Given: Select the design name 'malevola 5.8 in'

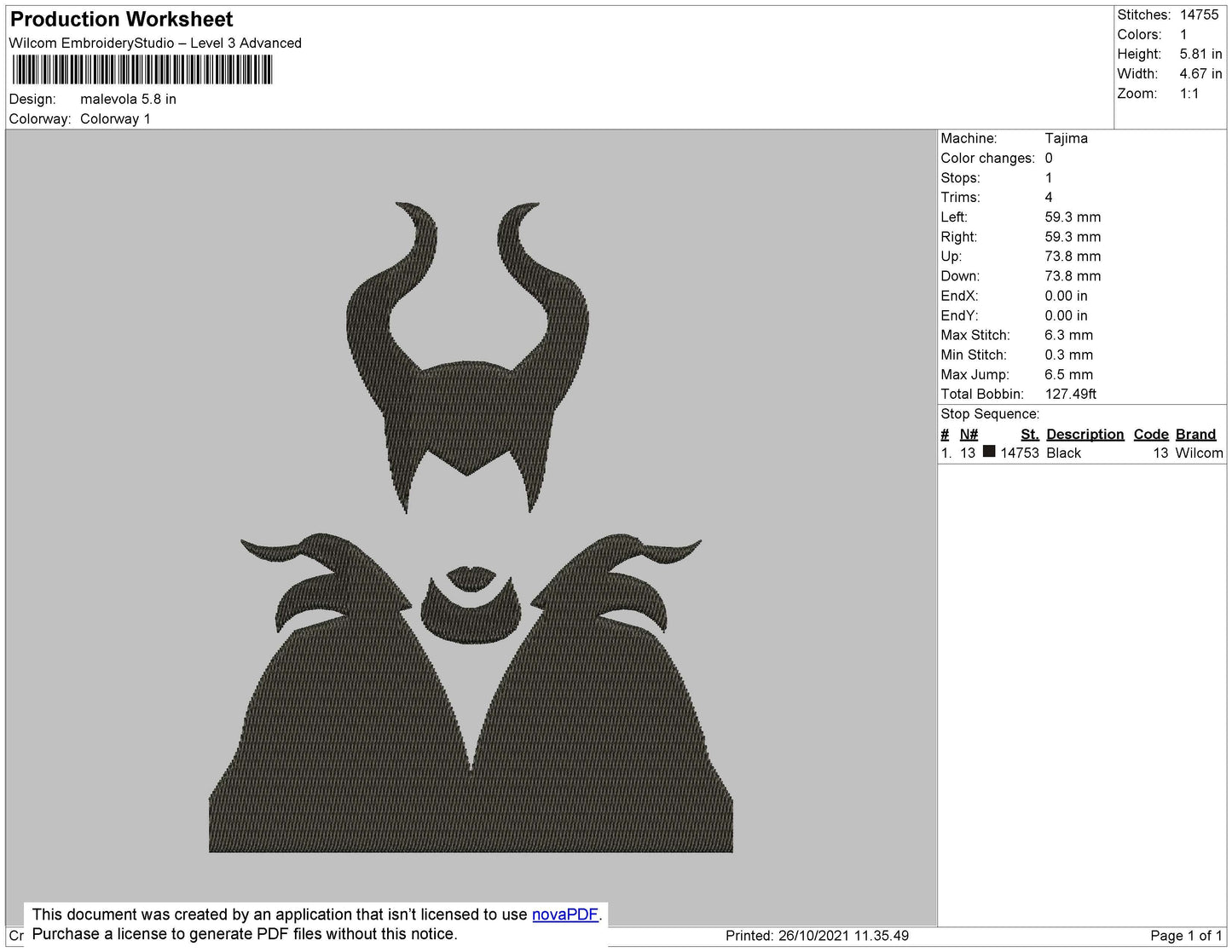Looking at the screenshot, I should [x=128, y=99].
